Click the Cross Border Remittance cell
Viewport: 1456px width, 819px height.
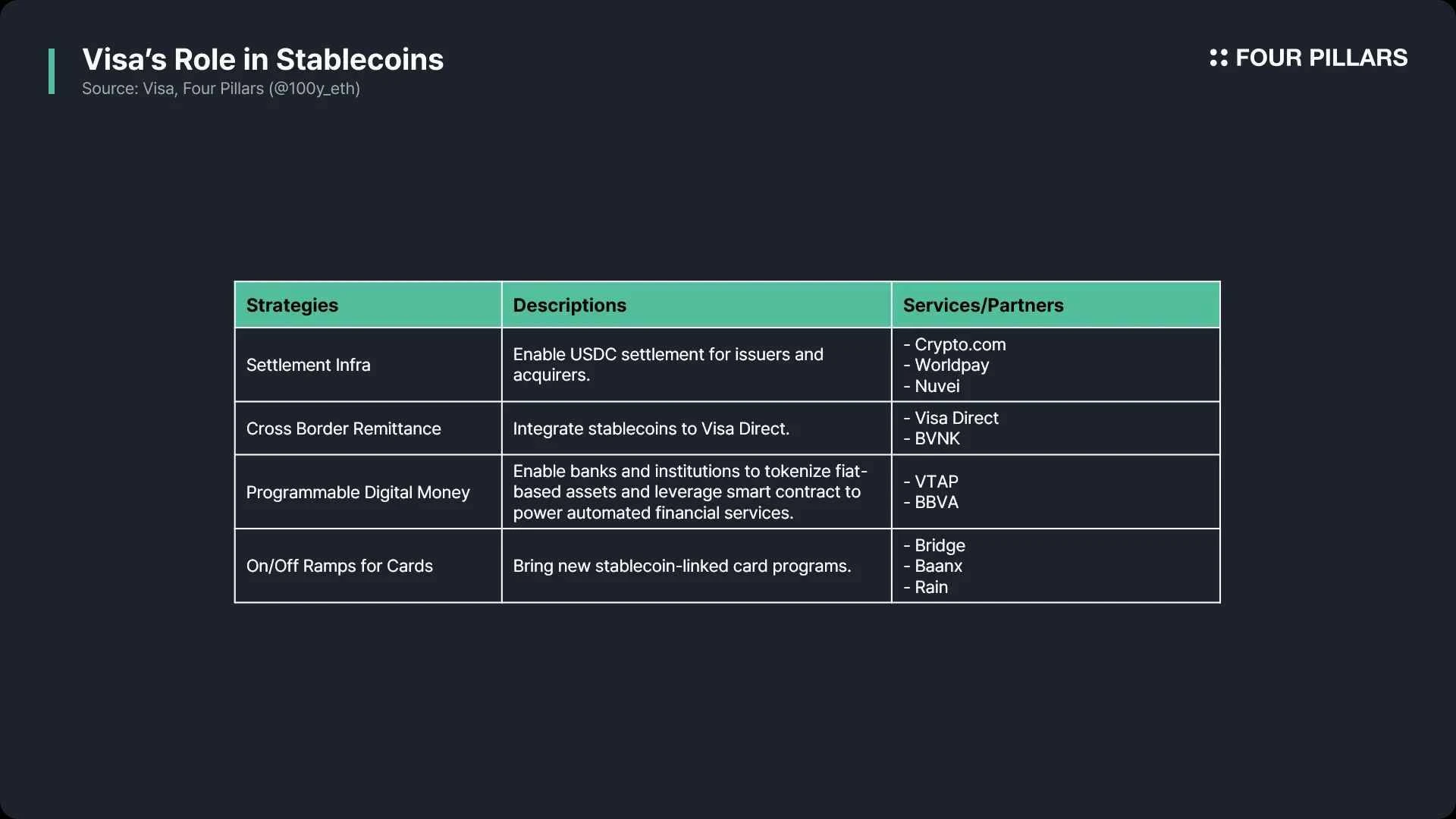coord(343,428)
